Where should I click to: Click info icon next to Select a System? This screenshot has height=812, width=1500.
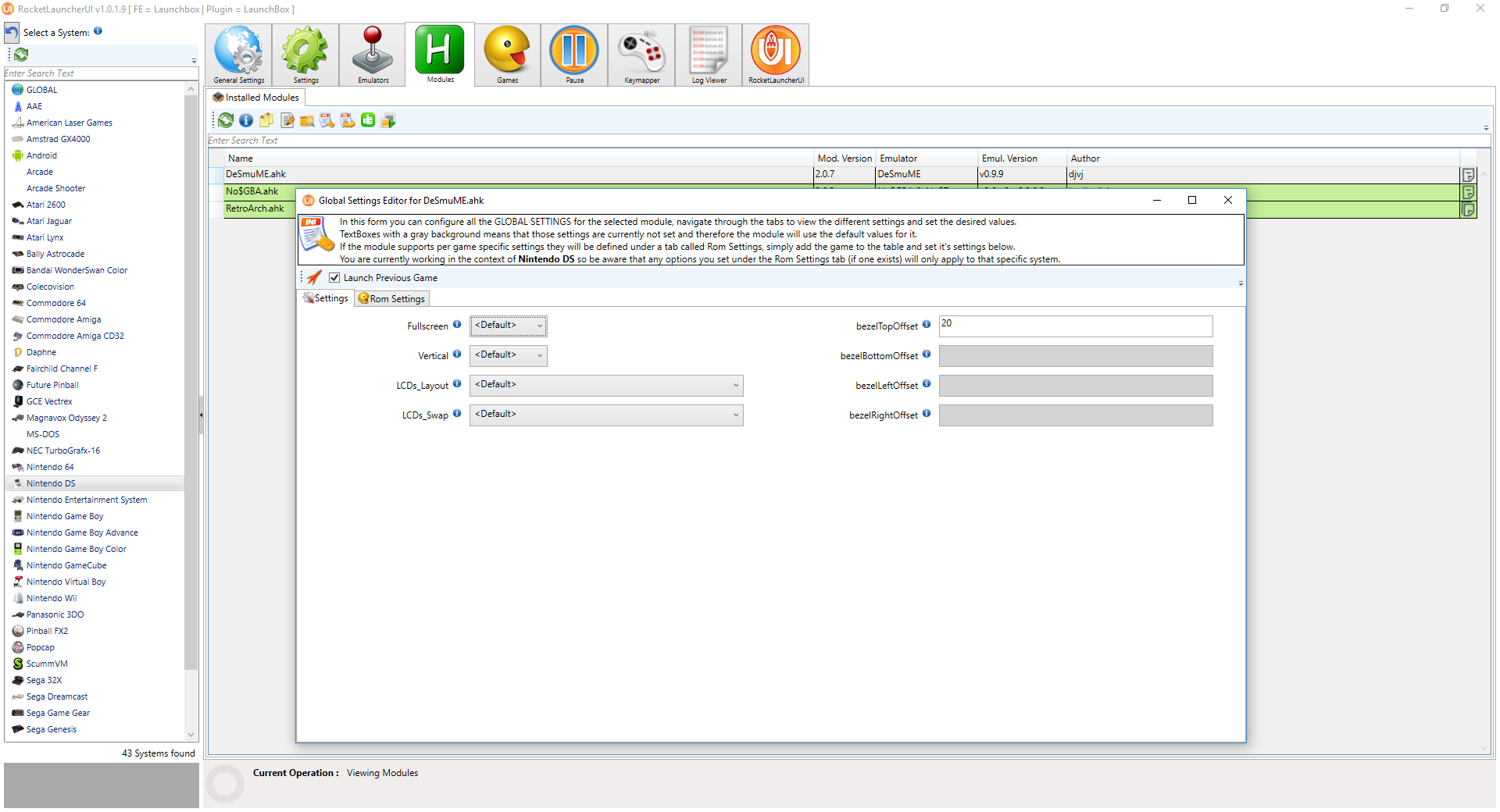[98, 31]
